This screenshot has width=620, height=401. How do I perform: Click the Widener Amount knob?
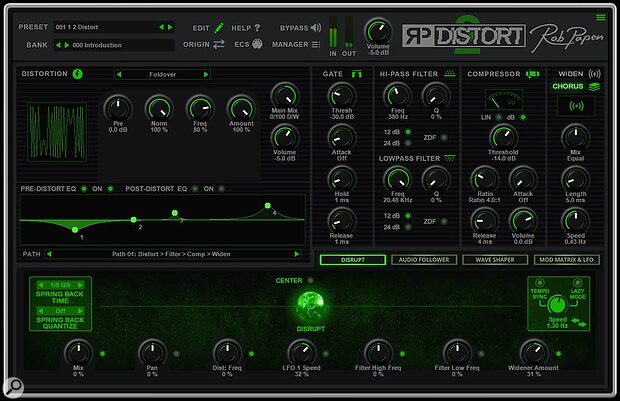[533, 353]
